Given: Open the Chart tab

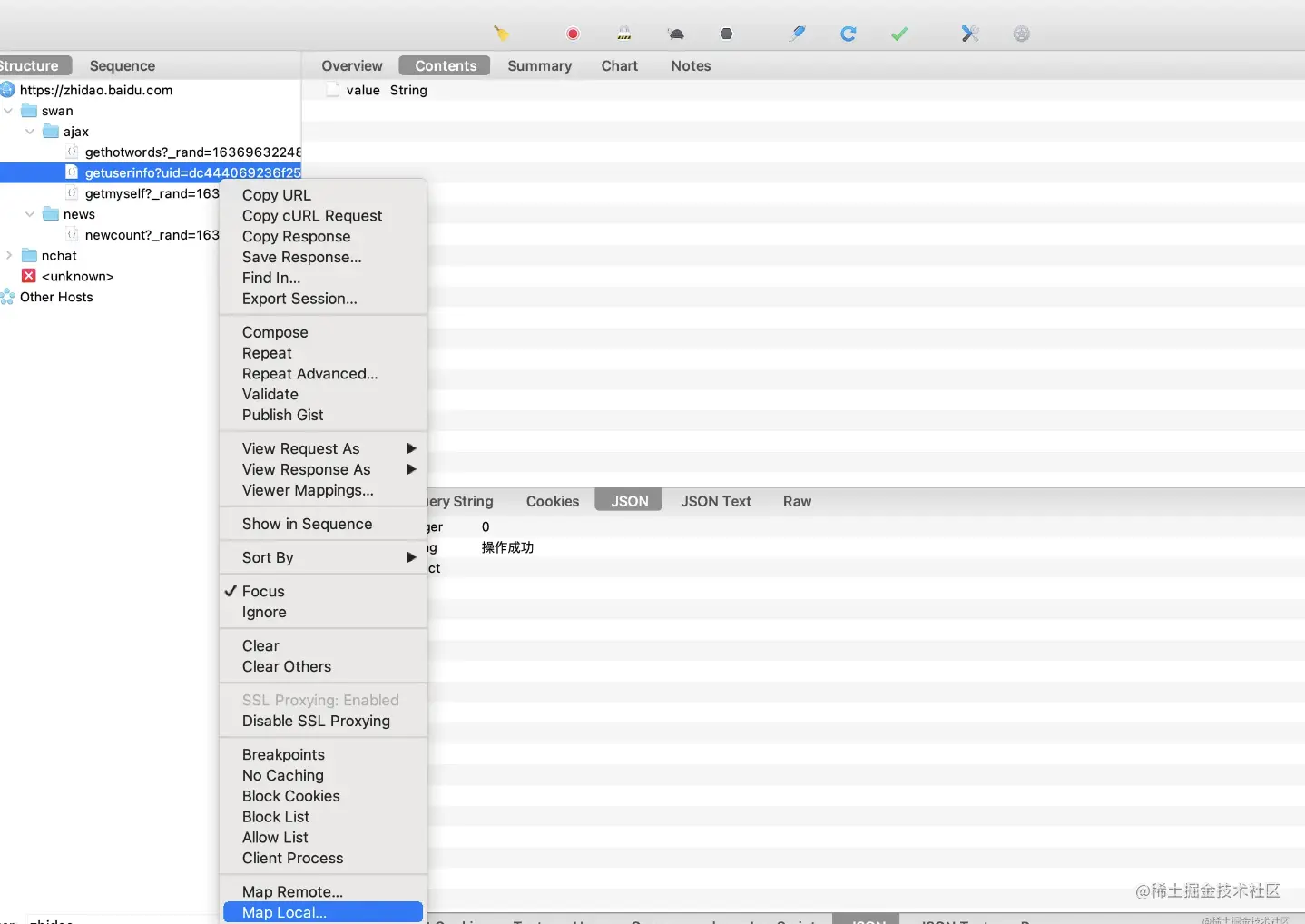Looking at the screenshot, I should tap(620, 65).
